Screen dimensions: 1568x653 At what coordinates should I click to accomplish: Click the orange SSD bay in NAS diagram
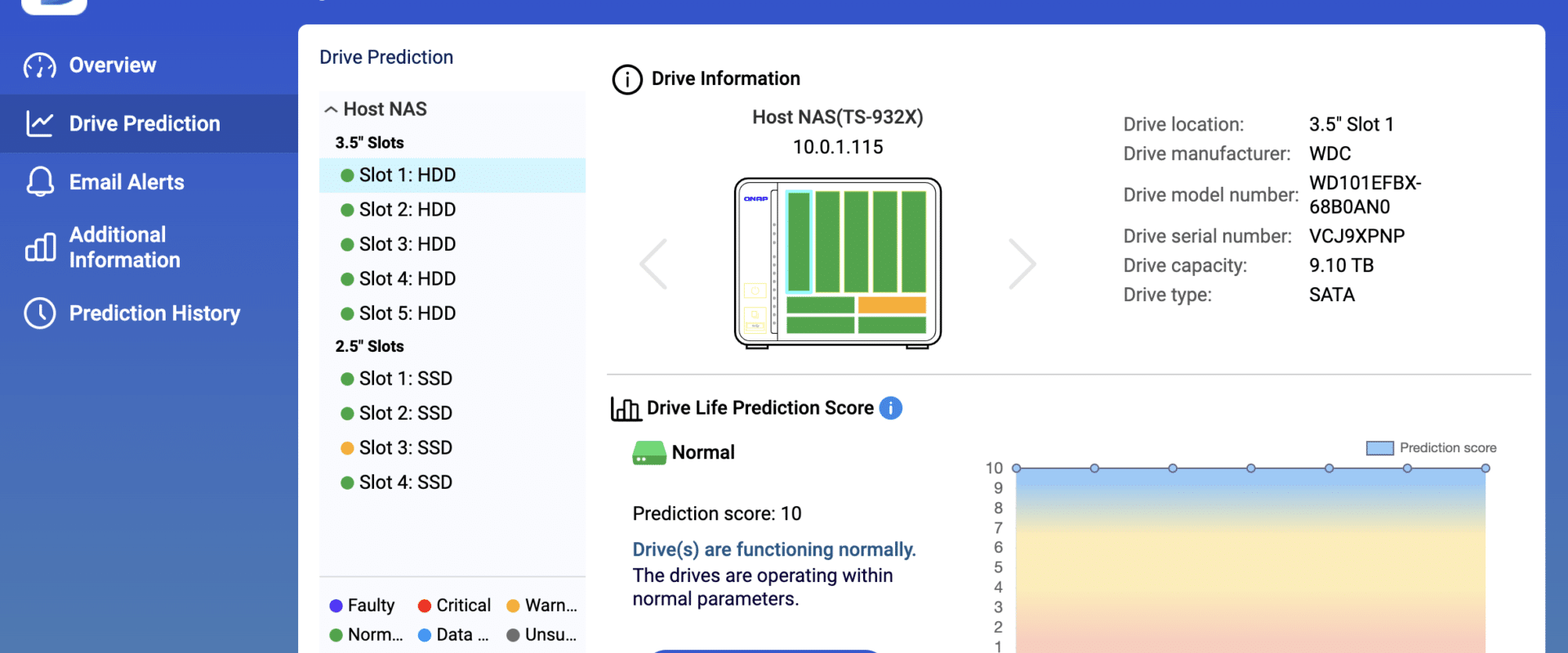click(892, 305)
